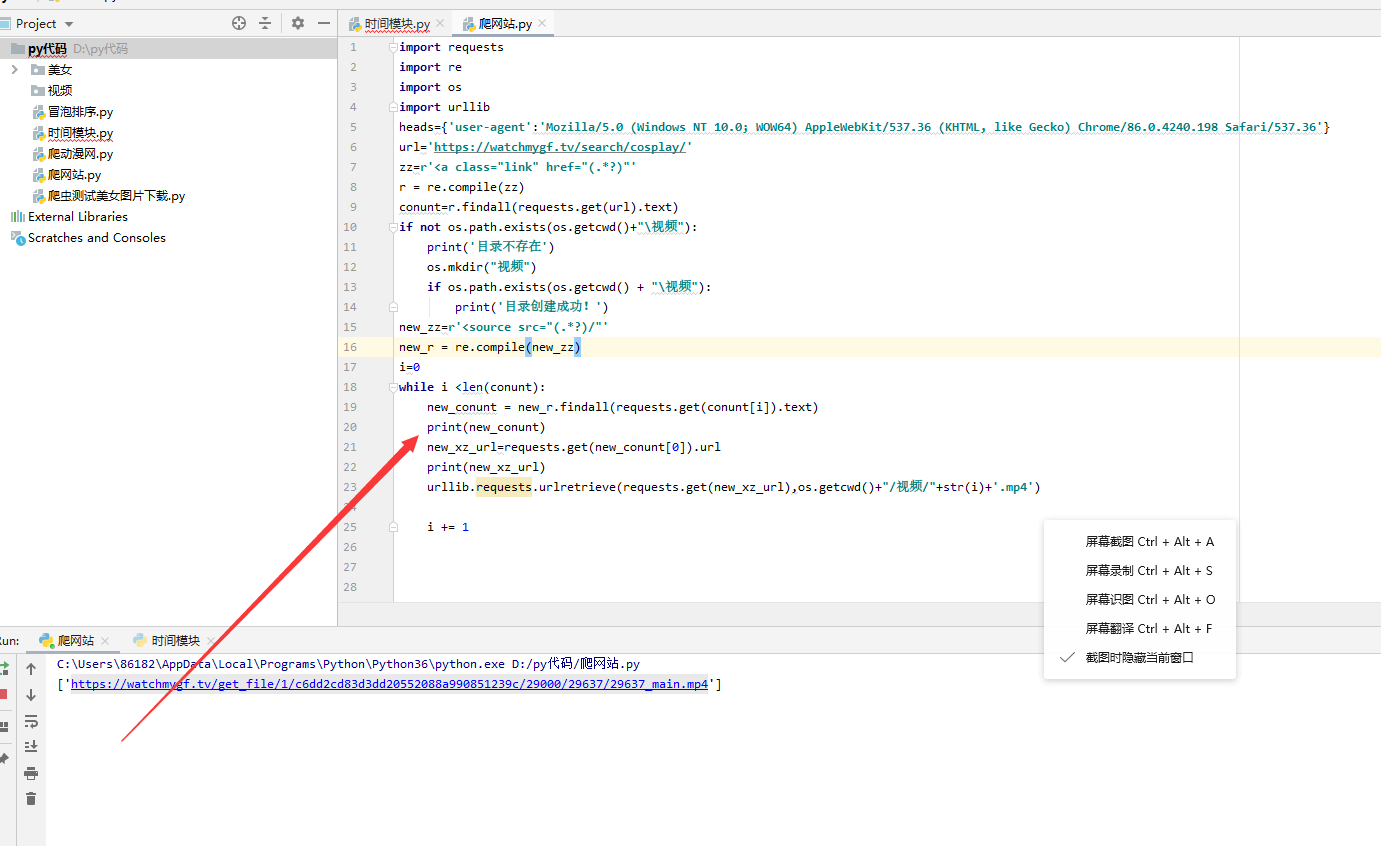
Task: Click the print icon in Run console
Action: click(x=31, y=773)
